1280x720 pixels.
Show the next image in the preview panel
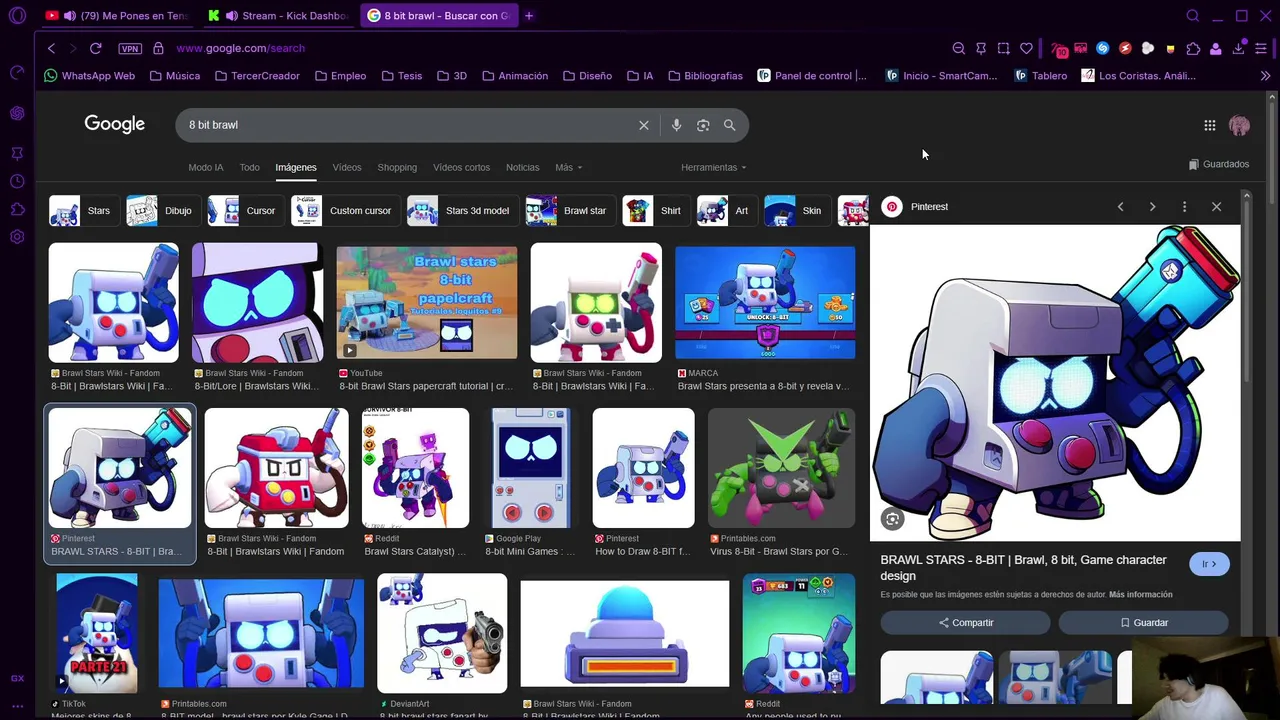[x=1152, y=207]
